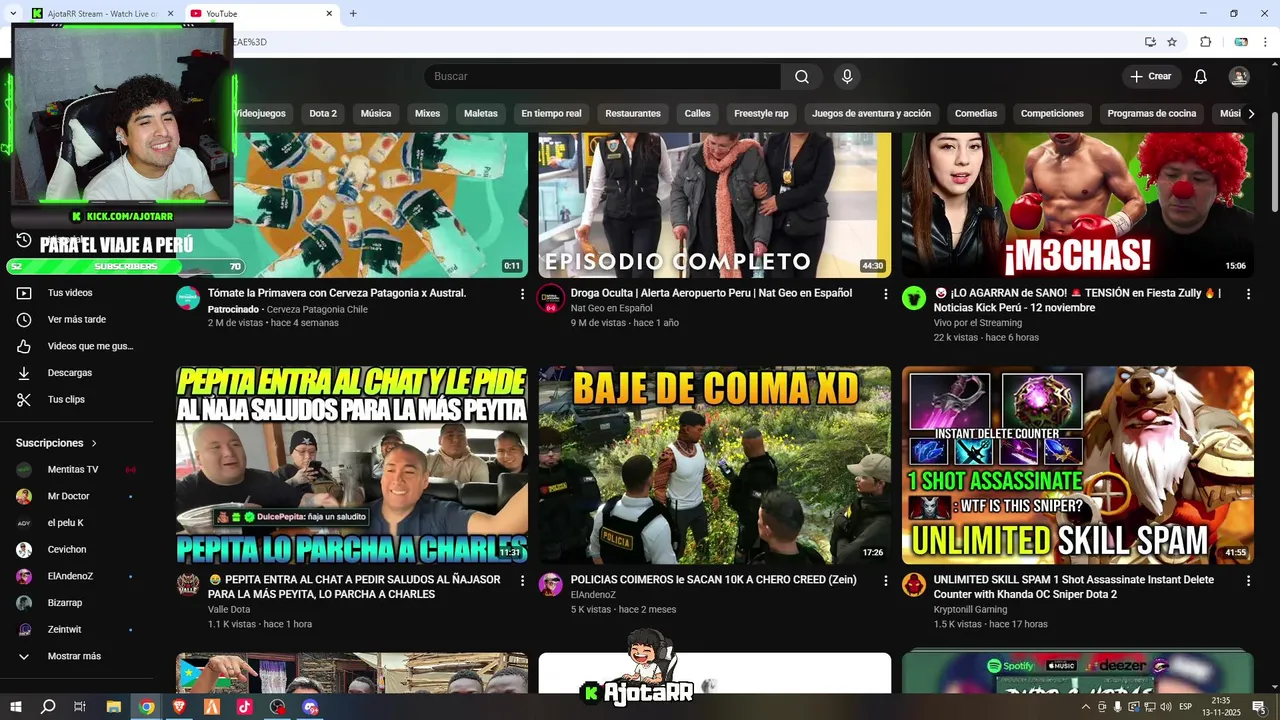
Task: Focus the Buscar search field
Action: 602,77
